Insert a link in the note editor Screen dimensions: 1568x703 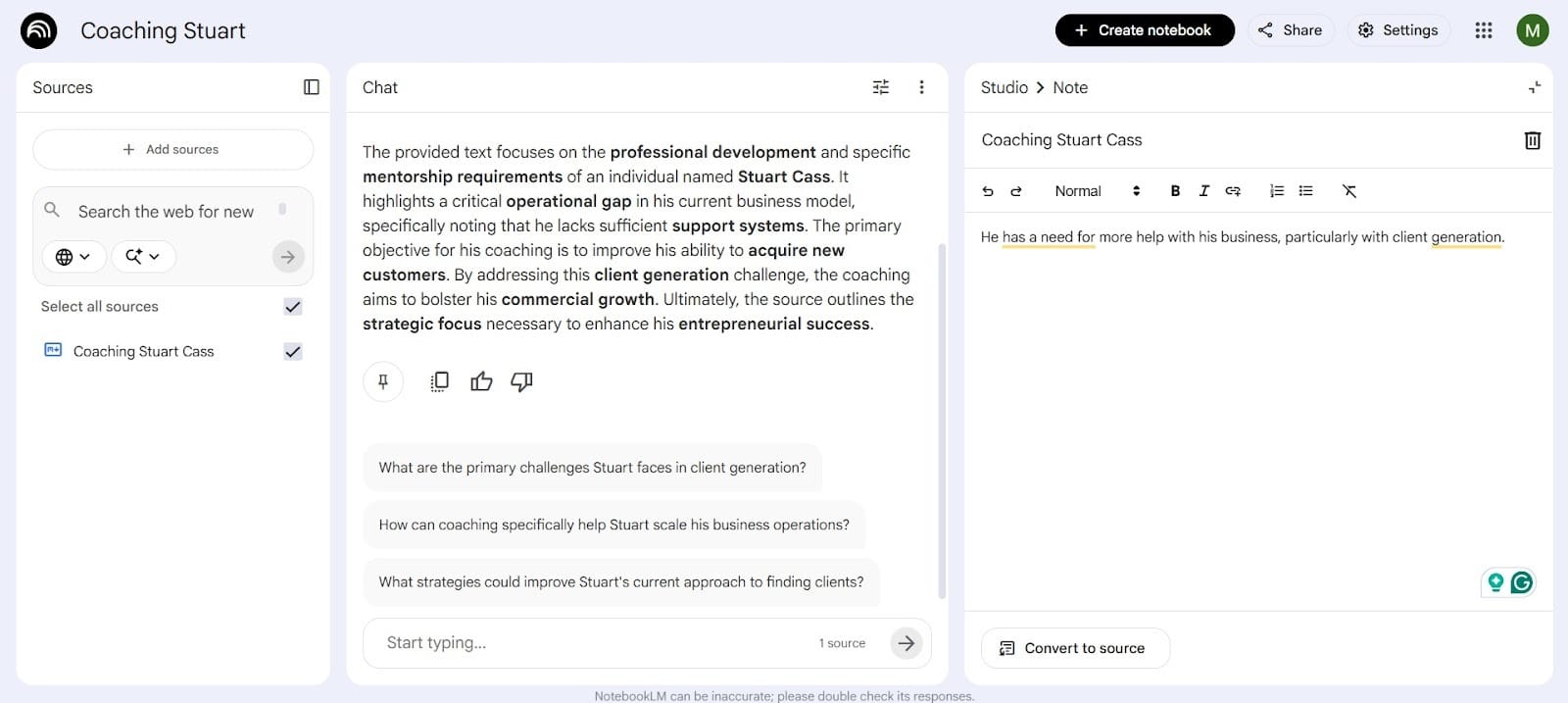(1232, 190)
